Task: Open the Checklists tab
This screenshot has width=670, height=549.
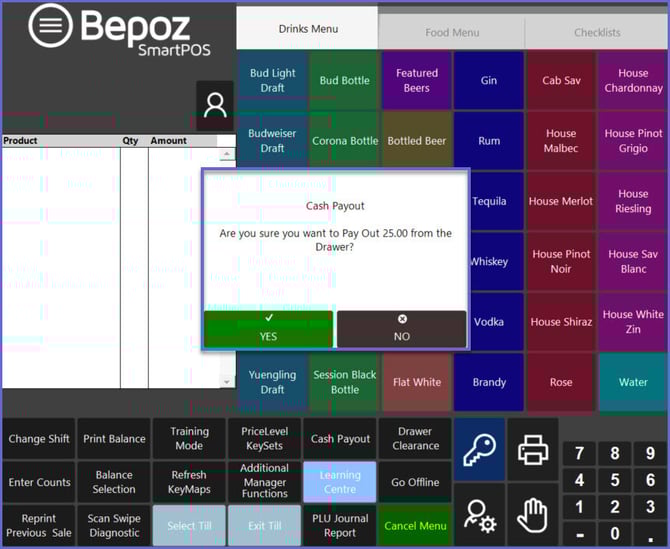Action: coord(597,32)
